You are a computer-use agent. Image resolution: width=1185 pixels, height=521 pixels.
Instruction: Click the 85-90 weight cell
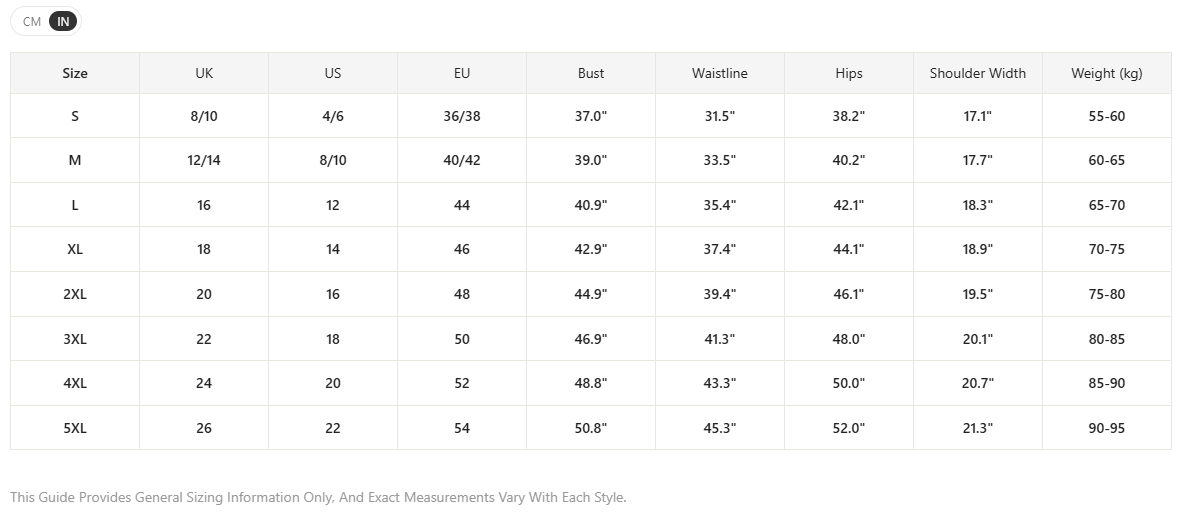[1106, 383]
